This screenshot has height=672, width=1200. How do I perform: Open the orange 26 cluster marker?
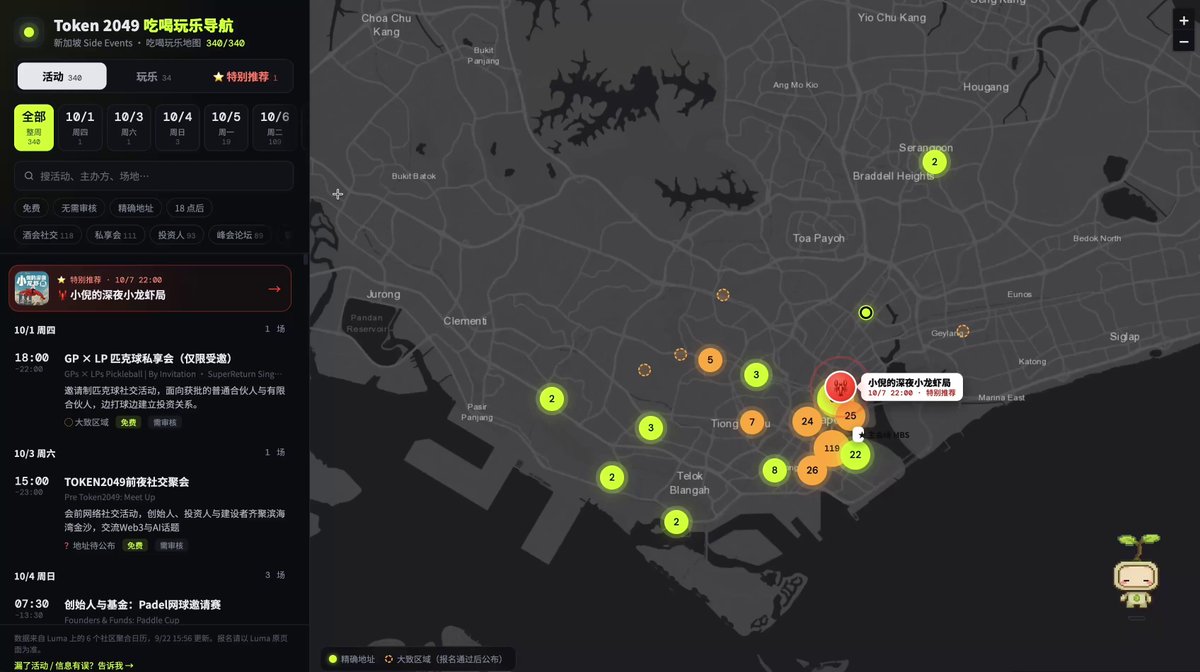click(812, 470)
